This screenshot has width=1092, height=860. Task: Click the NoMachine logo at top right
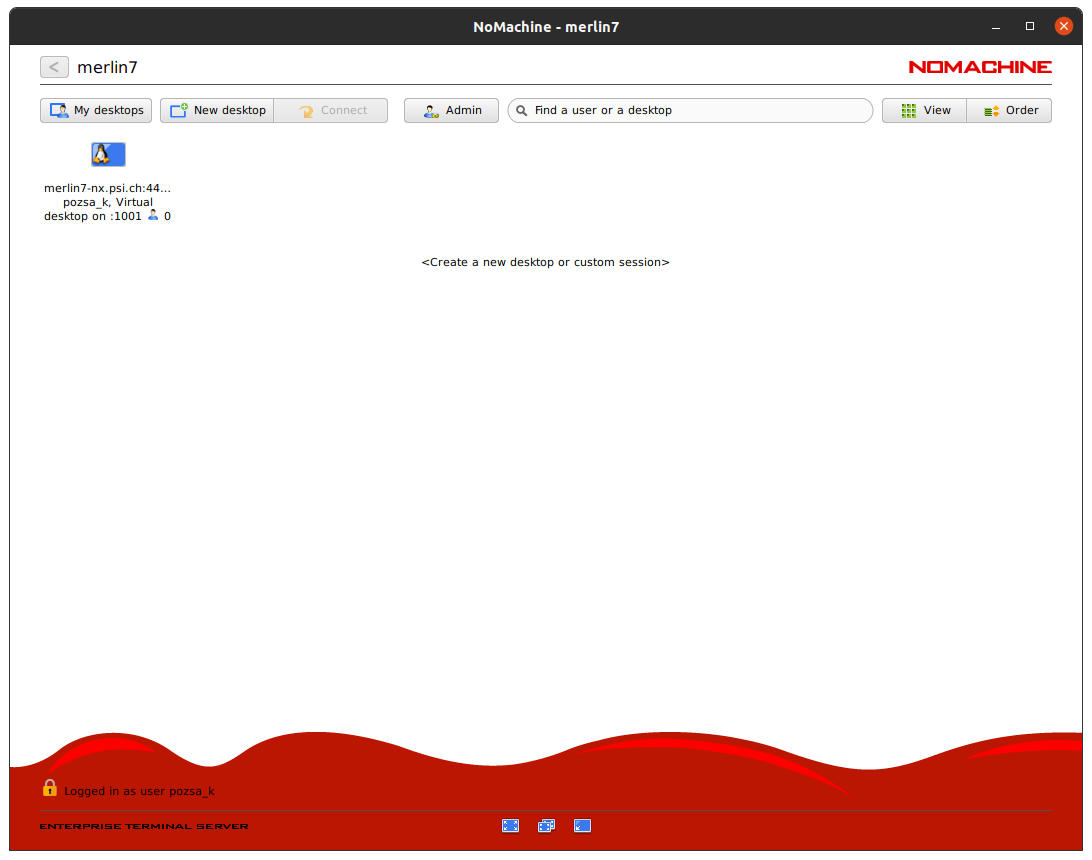click(x=979, y=67)
